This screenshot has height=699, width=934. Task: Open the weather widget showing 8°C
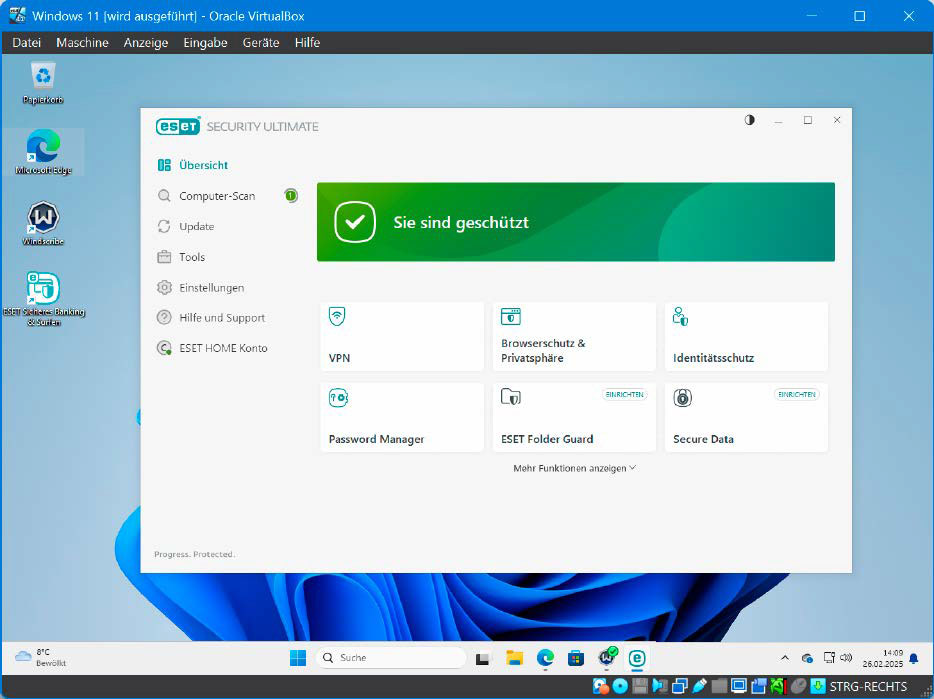(x=41, y=657)
